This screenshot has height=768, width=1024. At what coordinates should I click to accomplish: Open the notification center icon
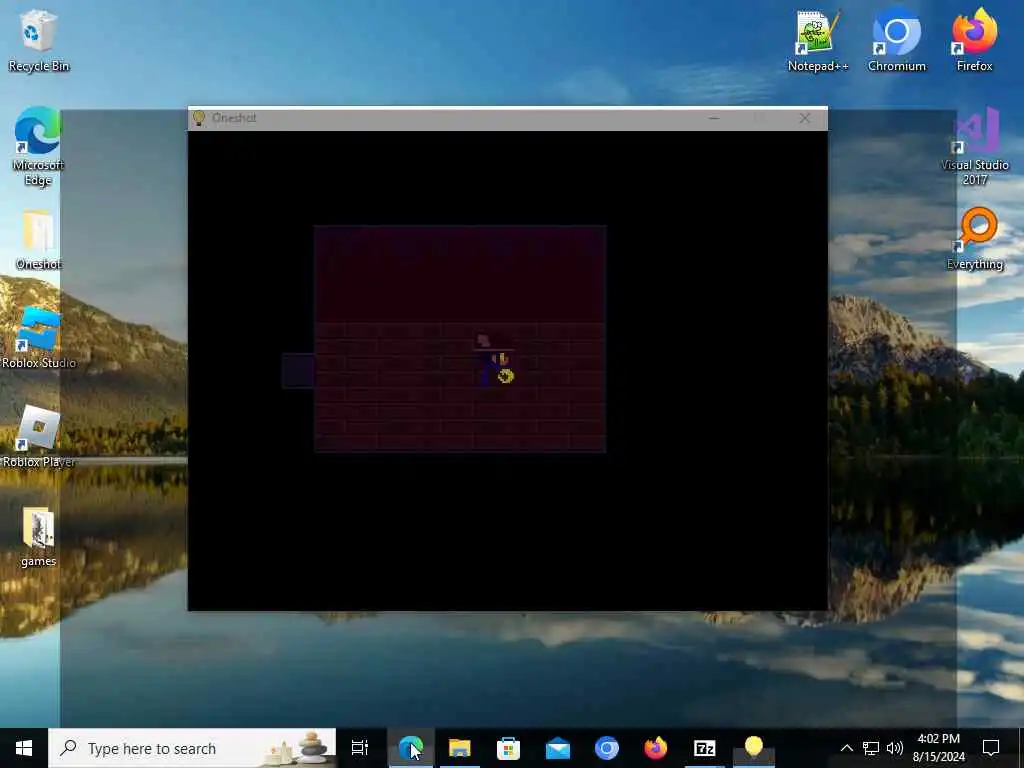pyautogui.click(x=991, y=748)
